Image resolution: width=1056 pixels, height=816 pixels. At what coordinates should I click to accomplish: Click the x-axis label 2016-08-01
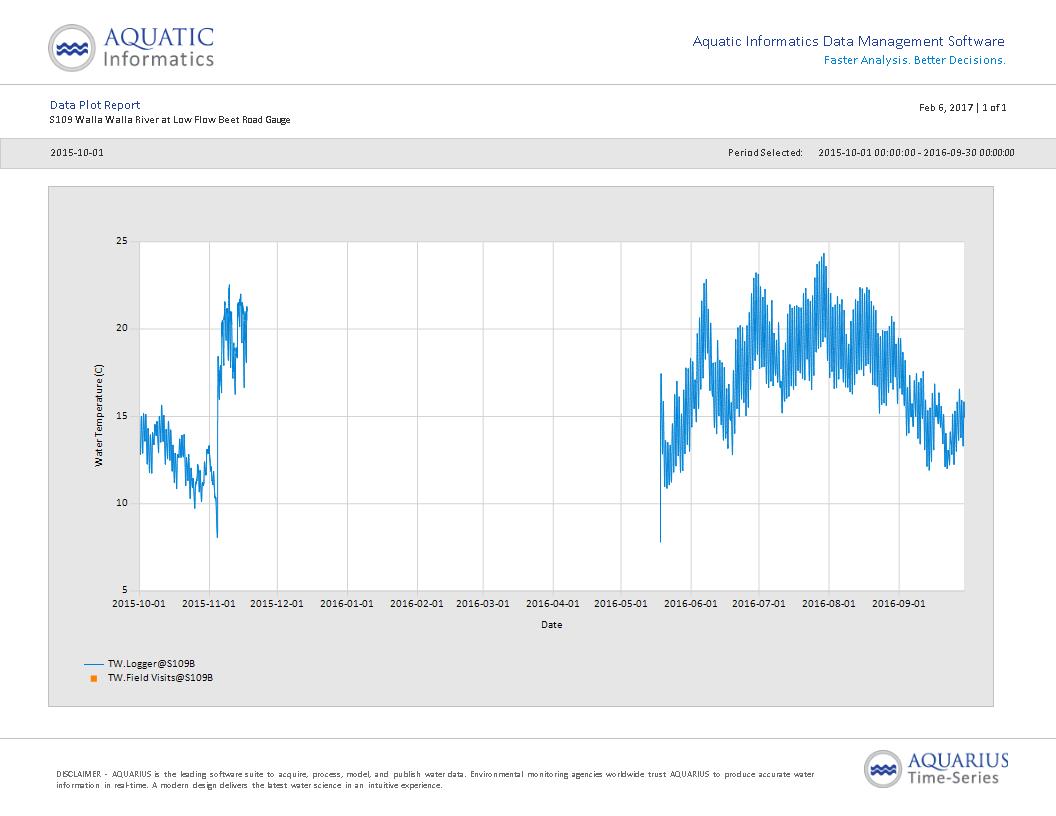(829, 604)
